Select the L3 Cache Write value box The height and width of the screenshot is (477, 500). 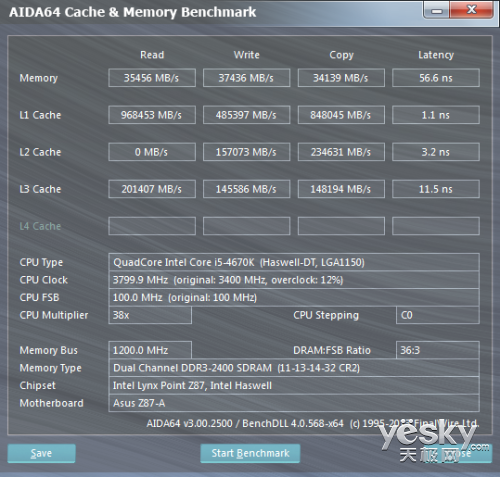(246, 189)
